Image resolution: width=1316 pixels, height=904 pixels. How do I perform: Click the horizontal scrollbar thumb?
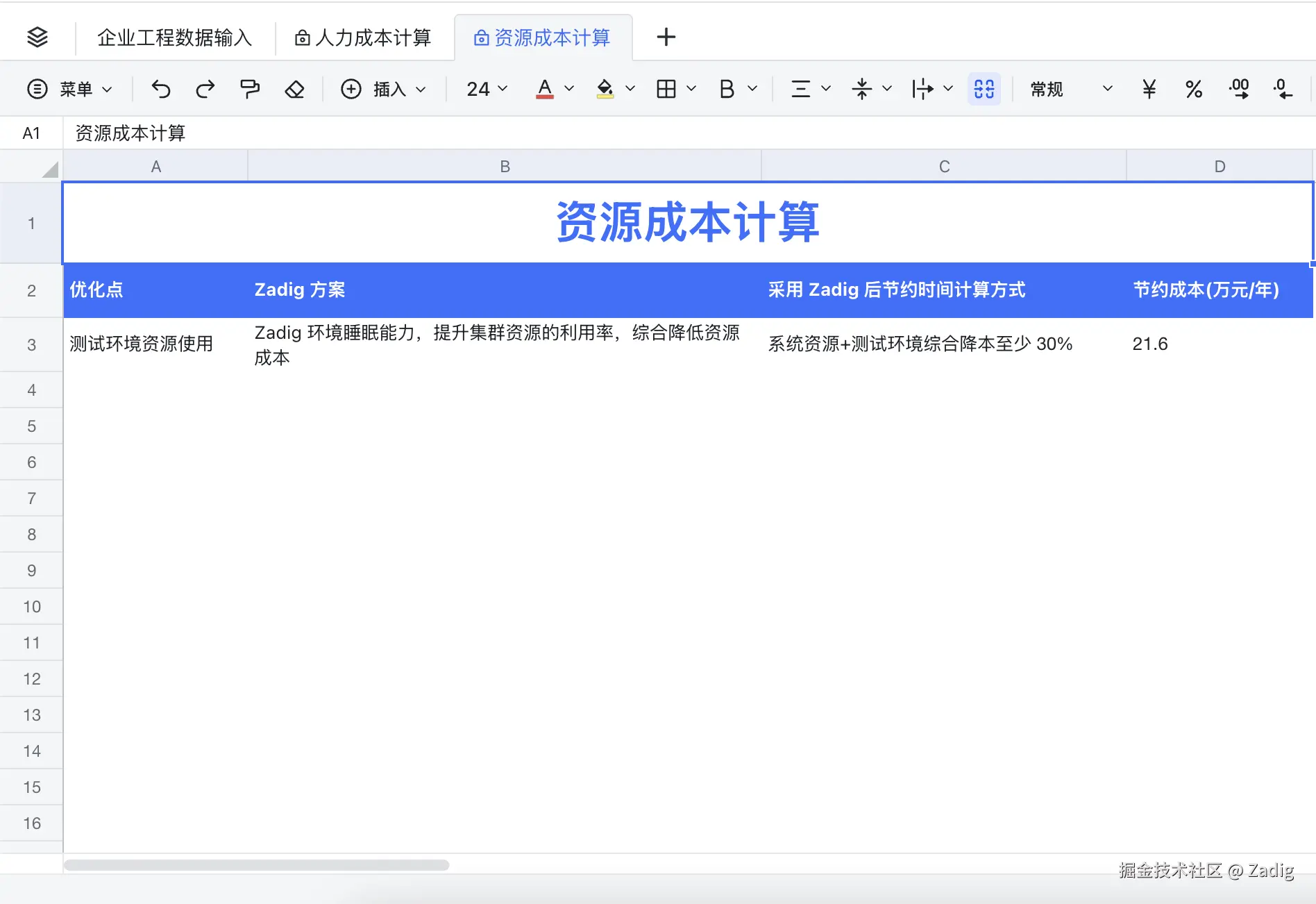click(x=256, y=865)
